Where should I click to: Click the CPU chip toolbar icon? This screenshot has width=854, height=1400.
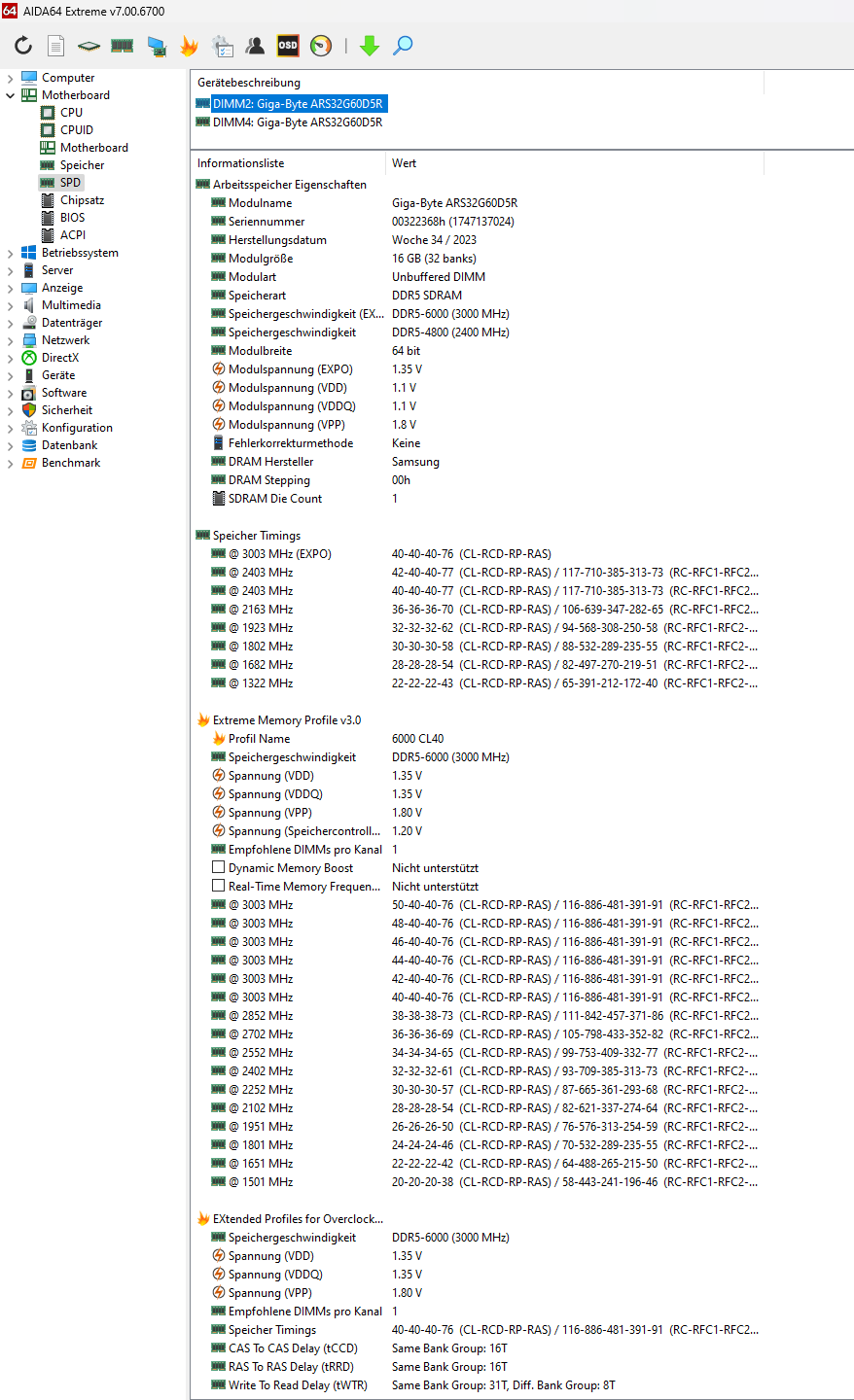click(89, 45)
